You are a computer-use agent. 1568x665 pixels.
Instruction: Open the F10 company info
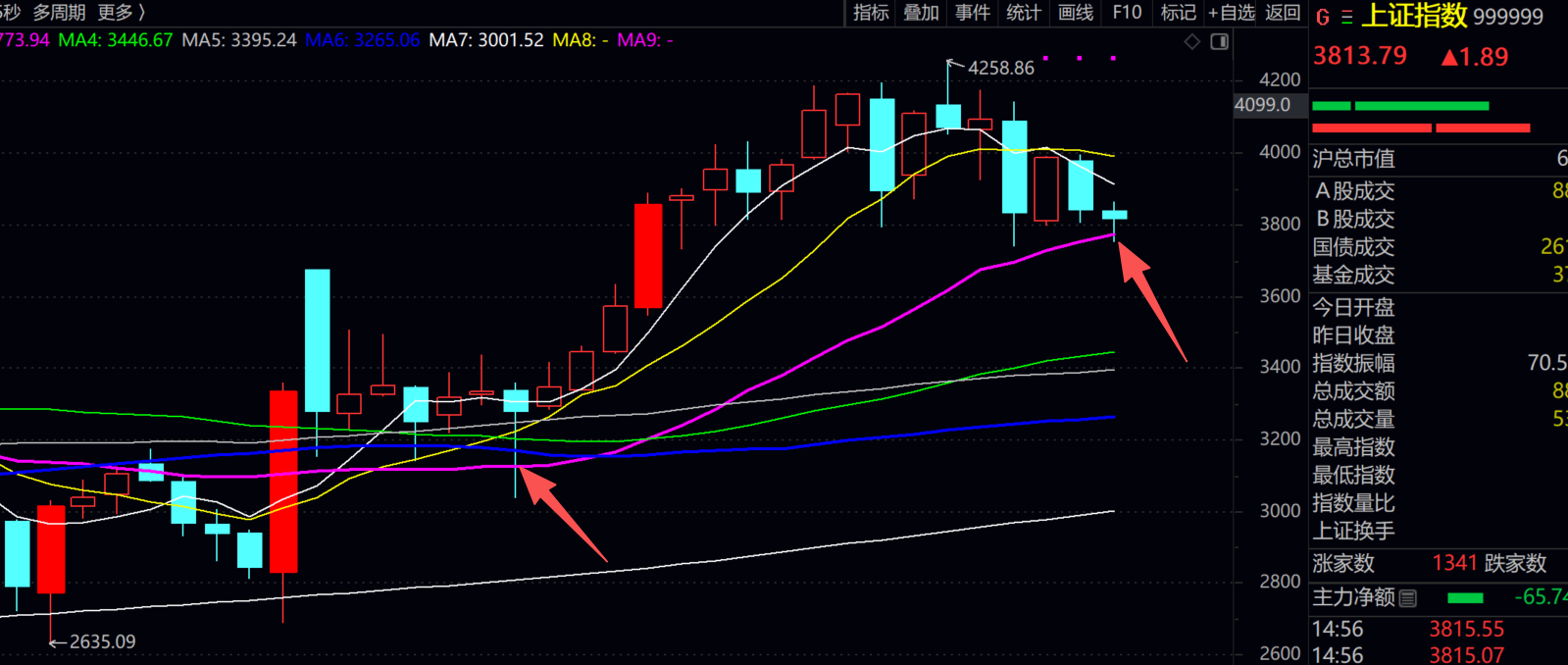(1127, 13)
